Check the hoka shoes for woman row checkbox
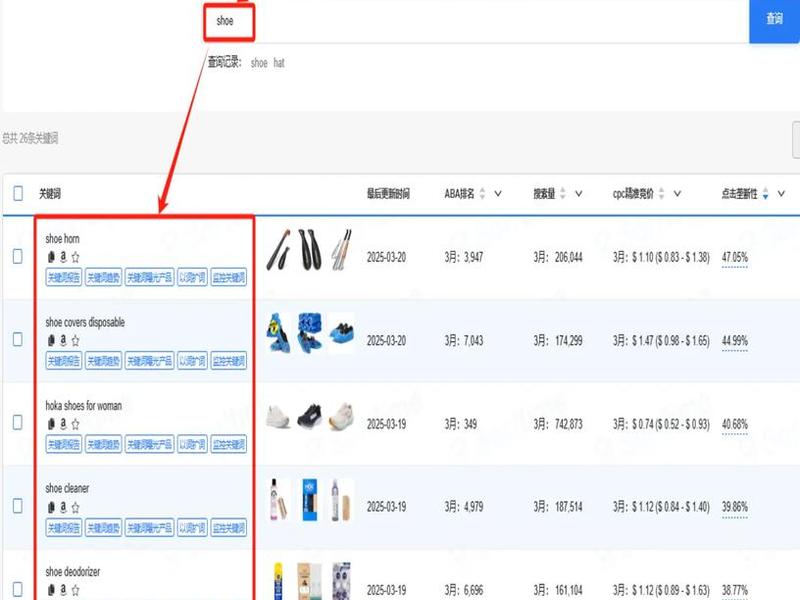800x600 pixels. (18, 422)
